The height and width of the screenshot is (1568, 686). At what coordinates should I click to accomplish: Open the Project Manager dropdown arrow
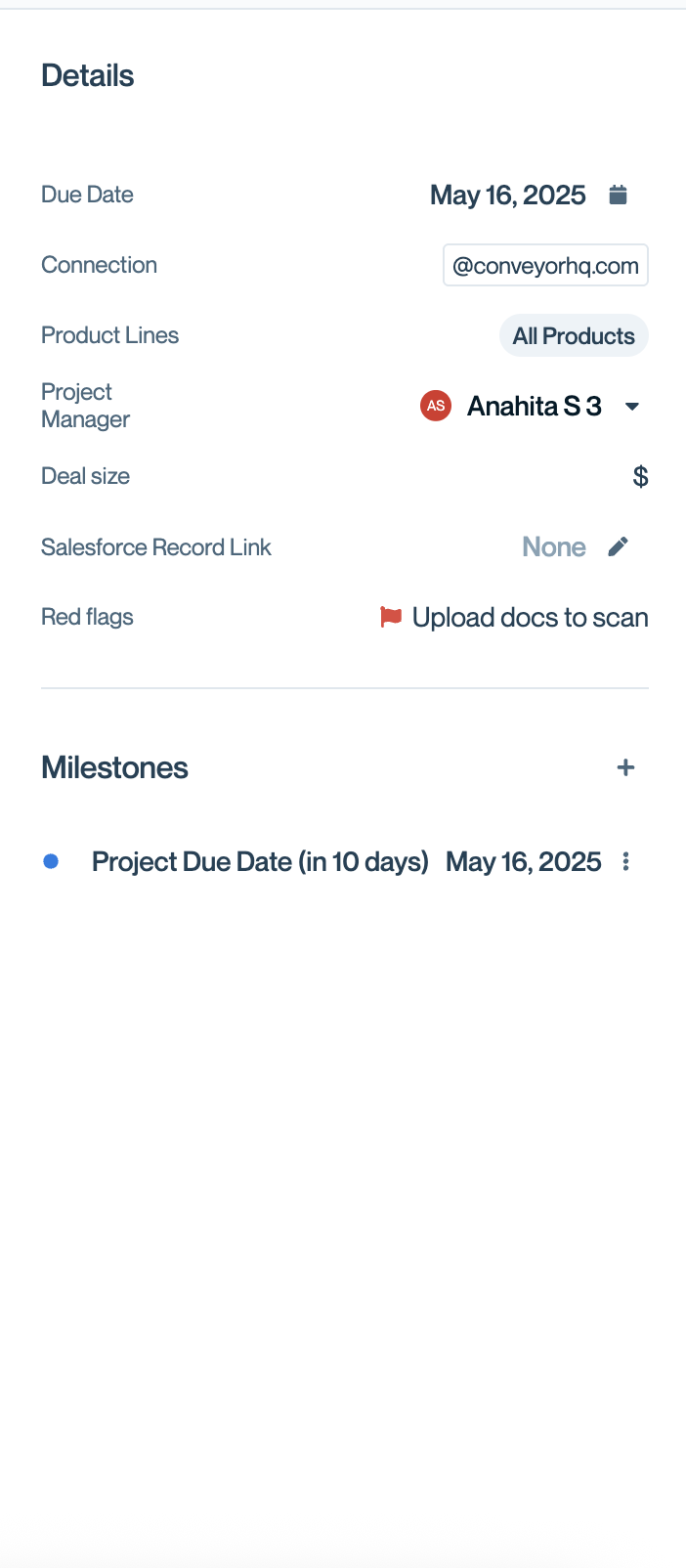pos(632,406)
